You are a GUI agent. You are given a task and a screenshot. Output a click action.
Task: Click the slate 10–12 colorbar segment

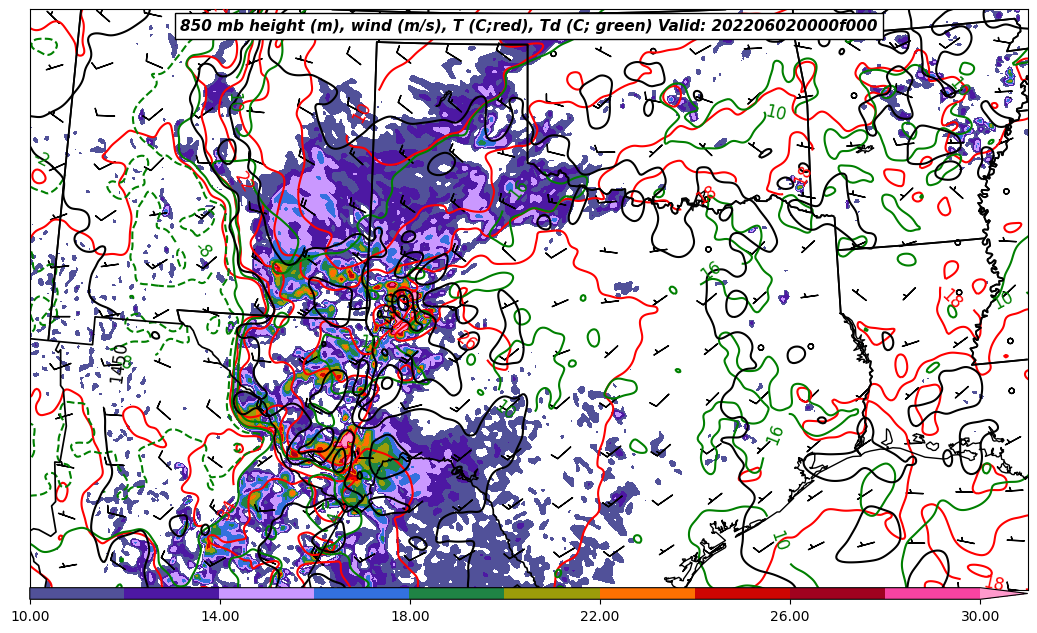click(77, 593)
